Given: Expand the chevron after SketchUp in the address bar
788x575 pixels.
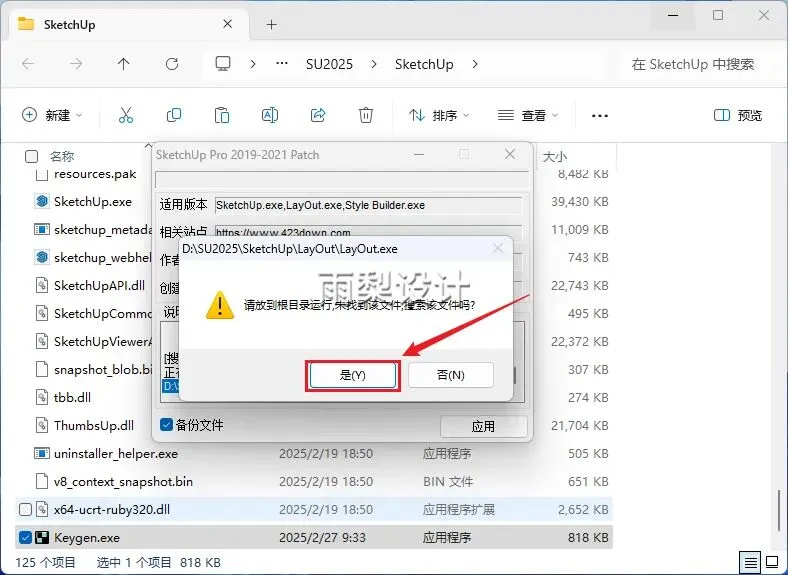Looking at the screenshot, I should click(475, 64).
